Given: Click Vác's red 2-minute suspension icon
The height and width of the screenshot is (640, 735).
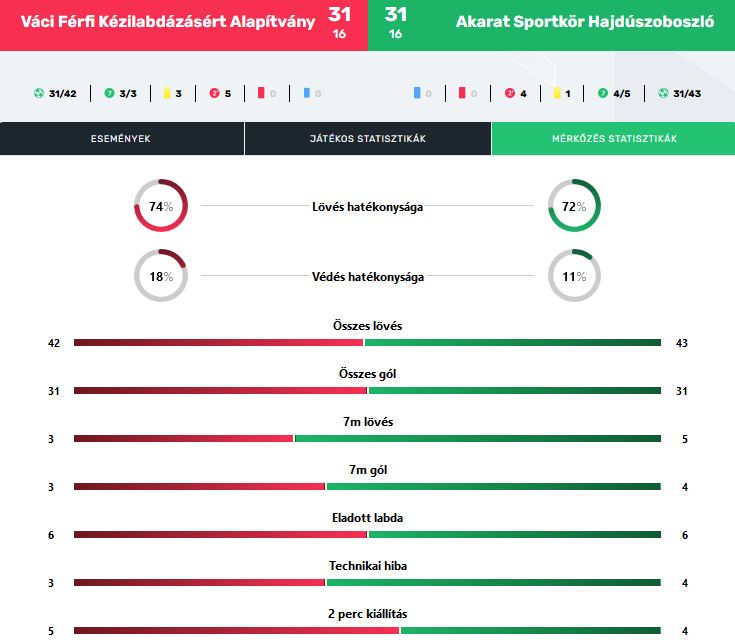Looking at the screenshot, I should coord(214,93).
